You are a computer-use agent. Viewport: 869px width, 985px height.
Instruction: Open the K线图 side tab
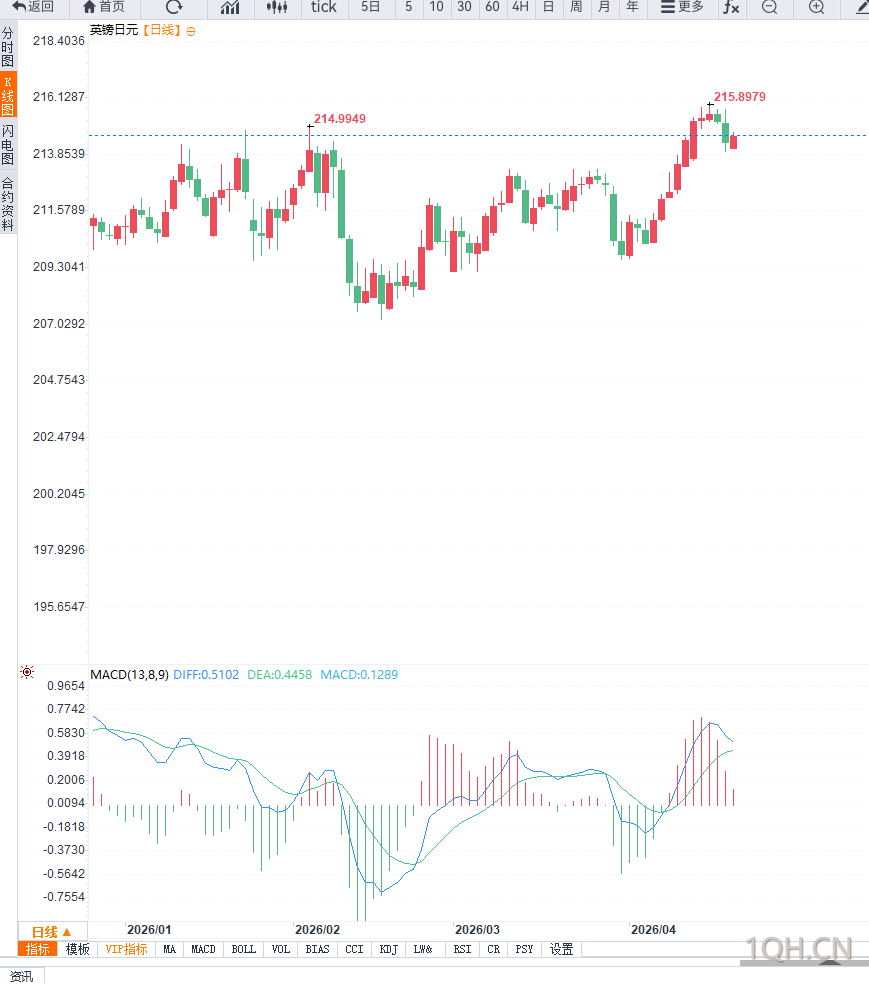pyautogui.click(x=8, y=96)
